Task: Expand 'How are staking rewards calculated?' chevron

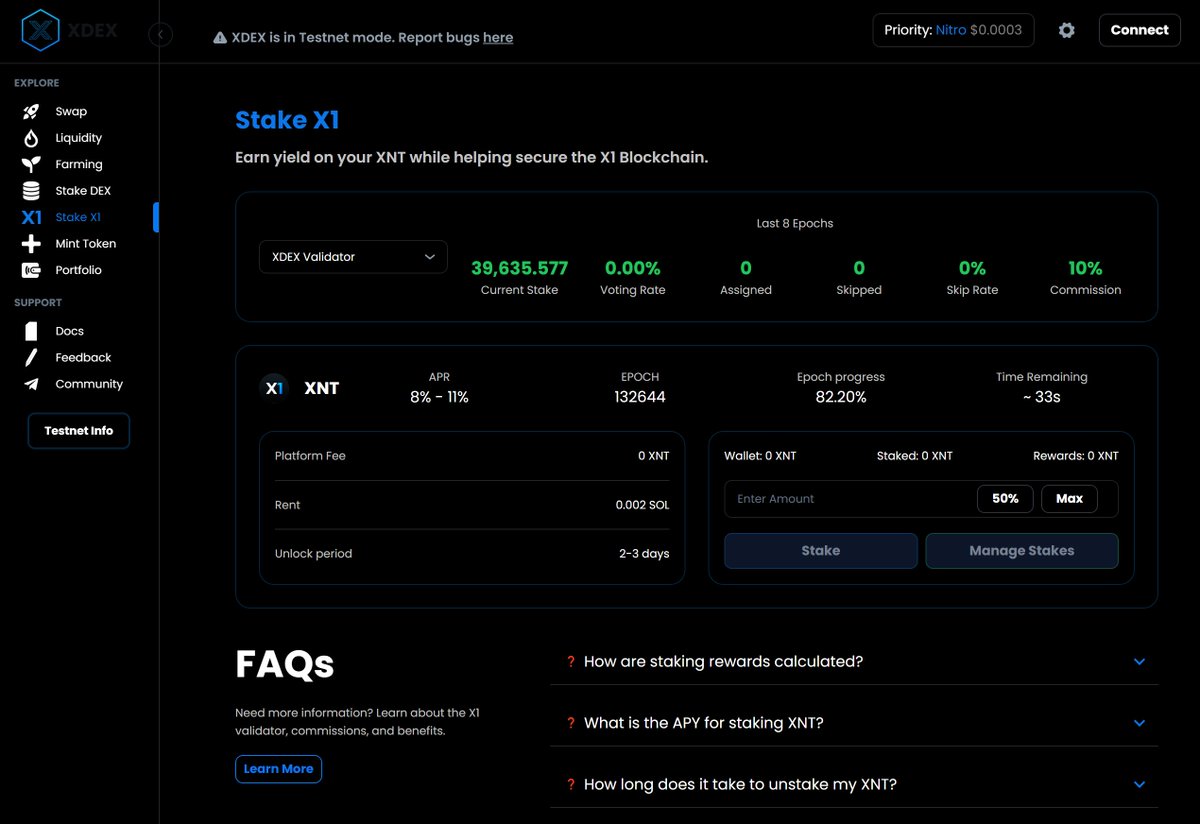Action: [x=1139, y=662]
